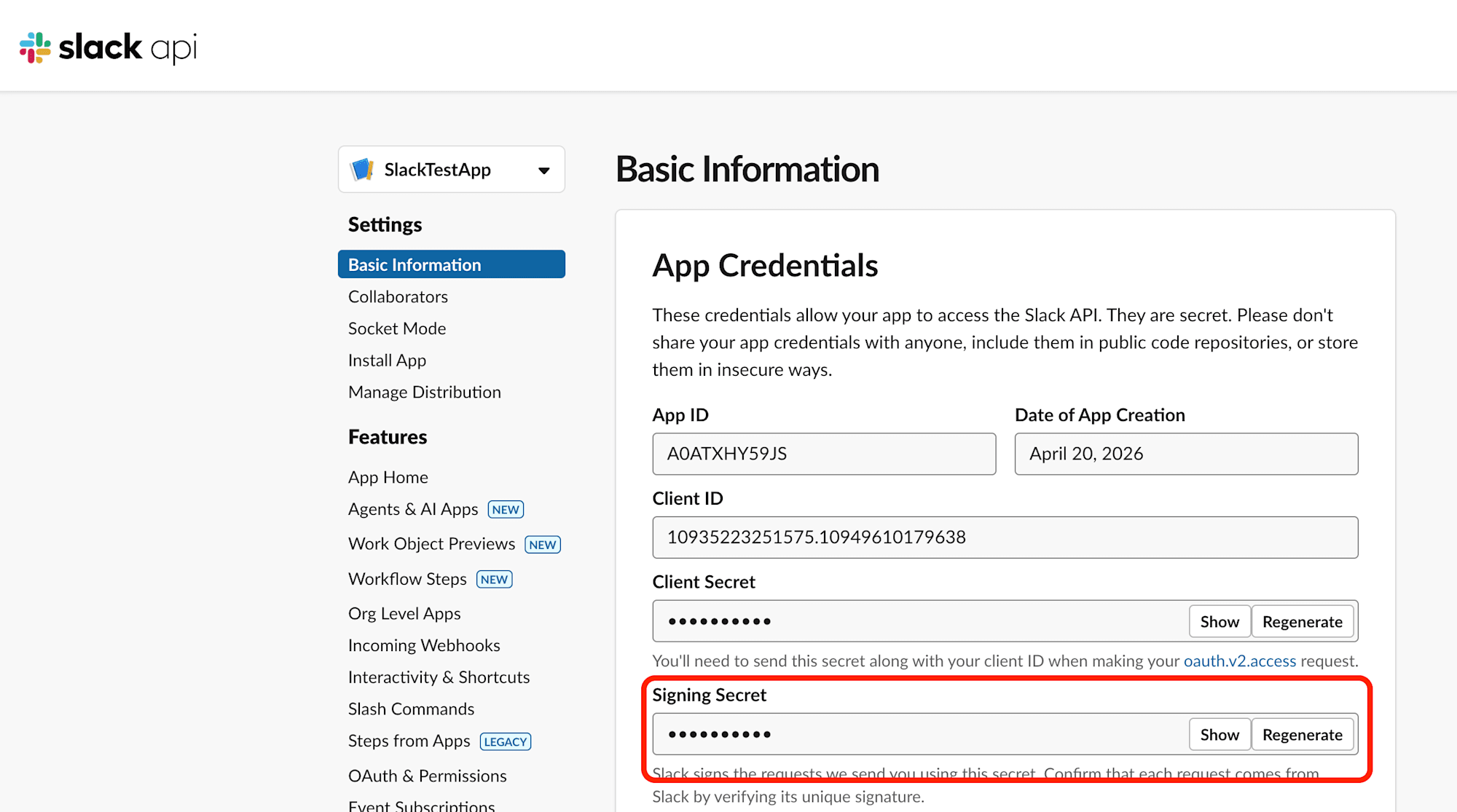Reveal the Signing Secret value

1219,735
